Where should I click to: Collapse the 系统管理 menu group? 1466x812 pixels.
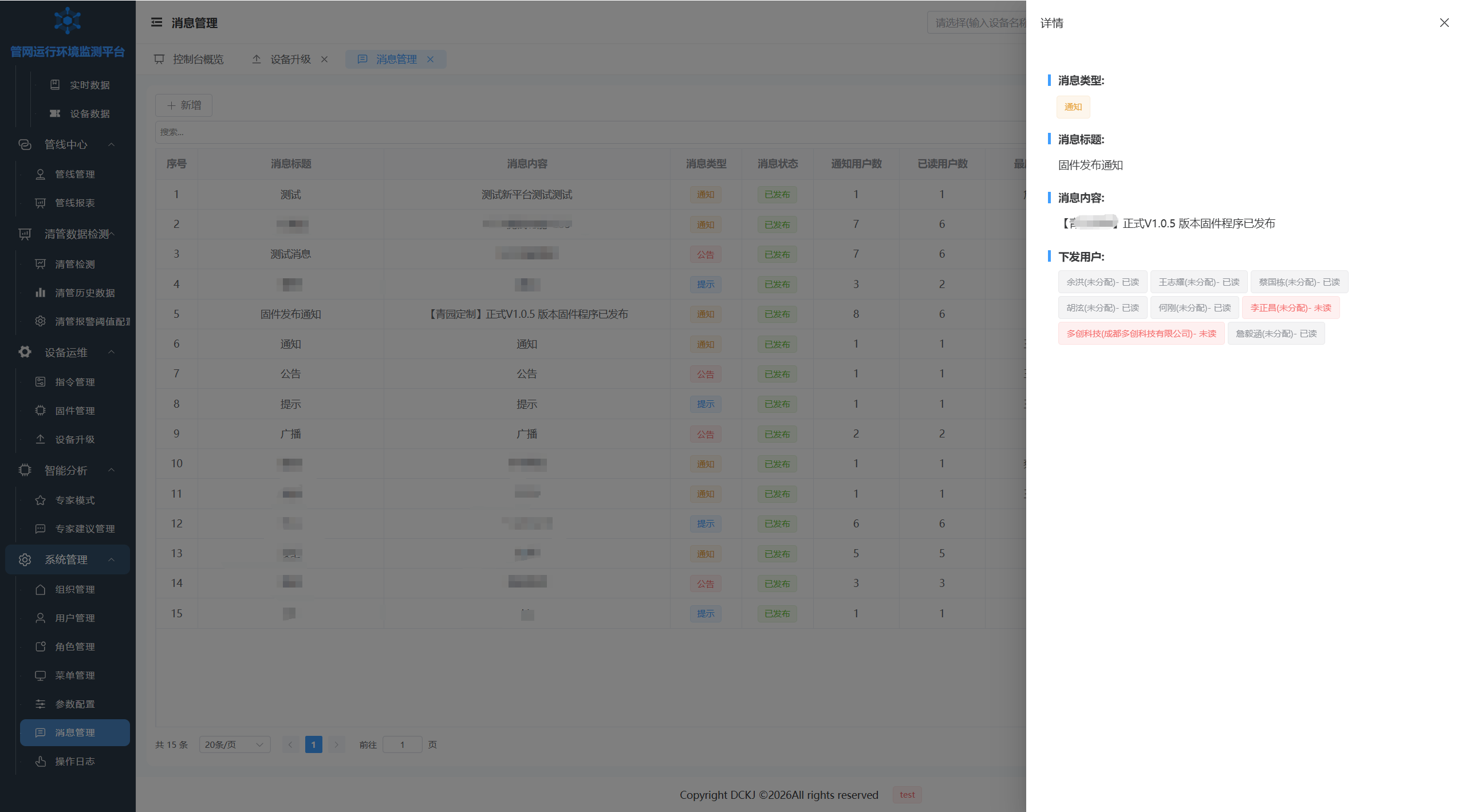tap(112, 559)
